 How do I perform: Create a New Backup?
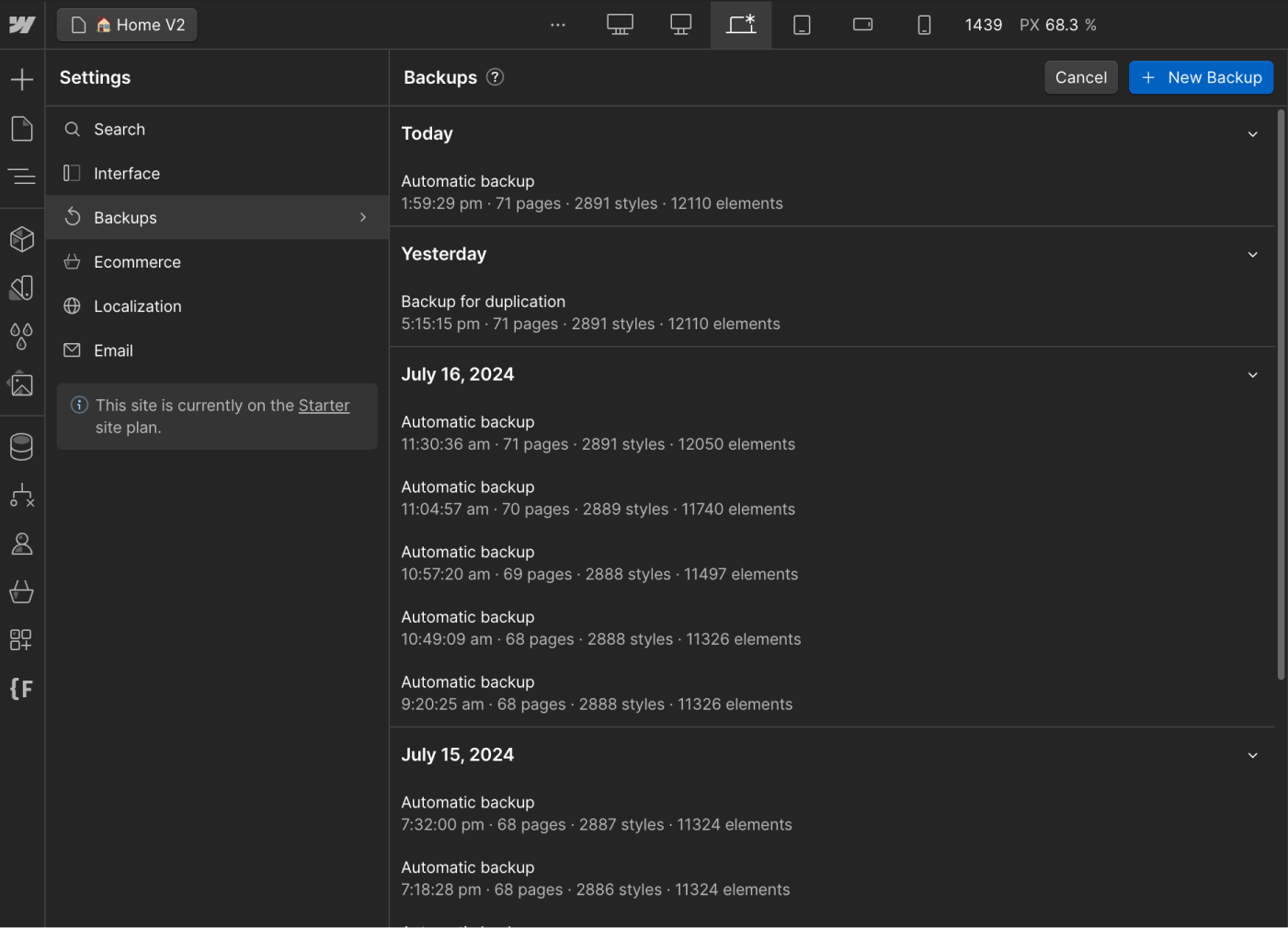(x=1201, y=77)
